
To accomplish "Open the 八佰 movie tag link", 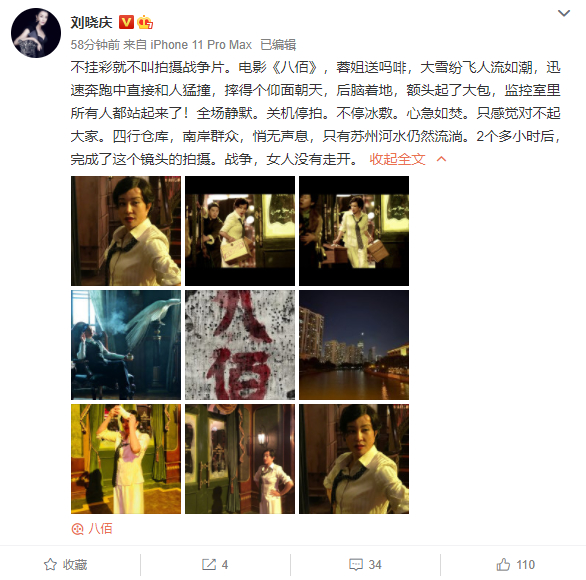I will coord(100,528).
